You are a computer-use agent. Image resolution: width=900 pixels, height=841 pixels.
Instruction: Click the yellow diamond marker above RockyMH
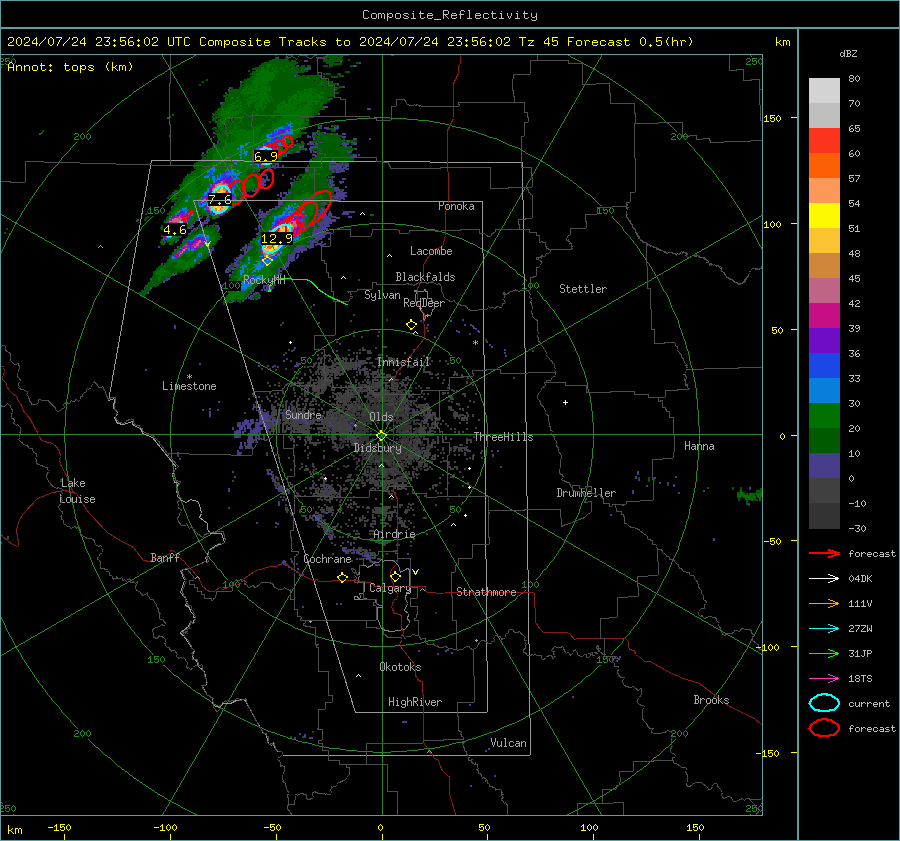[267, 261]
